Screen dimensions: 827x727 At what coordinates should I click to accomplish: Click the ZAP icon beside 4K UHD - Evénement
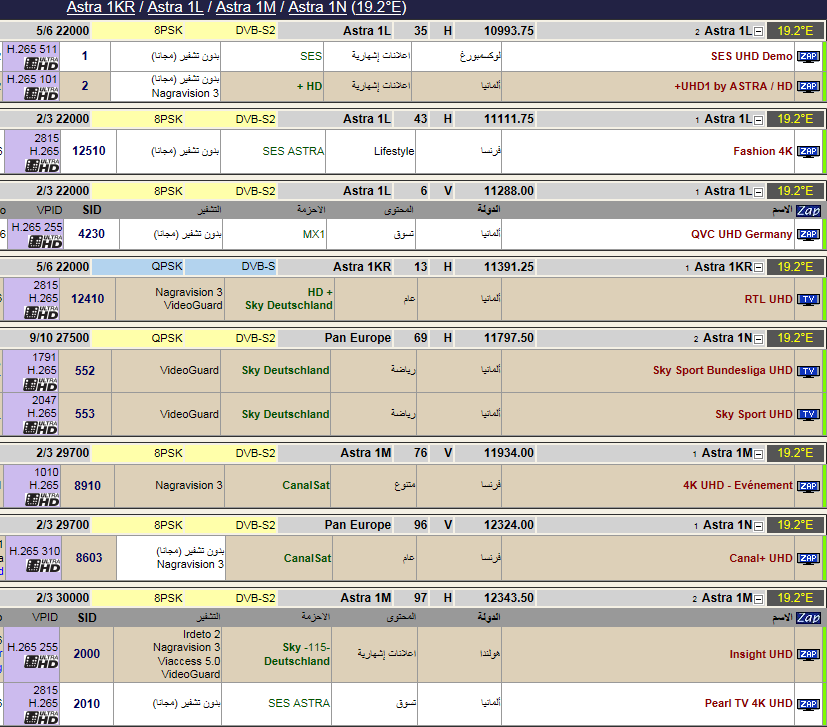tap(807, 486)
